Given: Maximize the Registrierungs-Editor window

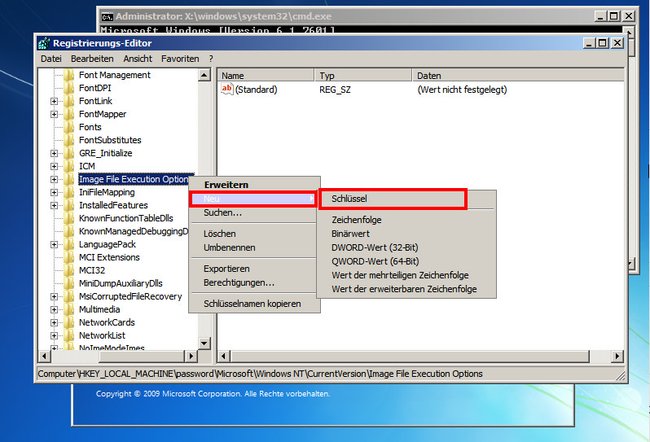Looking at the screenshot, I should (x=602, y=43).
